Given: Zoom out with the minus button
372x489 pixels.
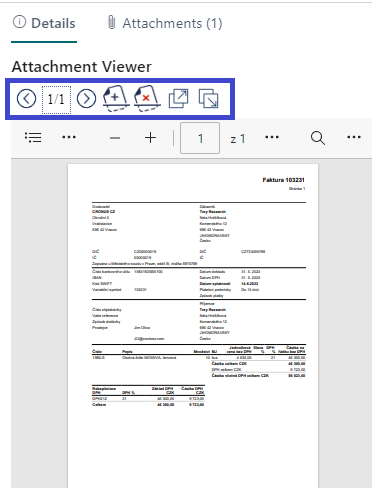Looking at the screenshot, I should 115,138.
